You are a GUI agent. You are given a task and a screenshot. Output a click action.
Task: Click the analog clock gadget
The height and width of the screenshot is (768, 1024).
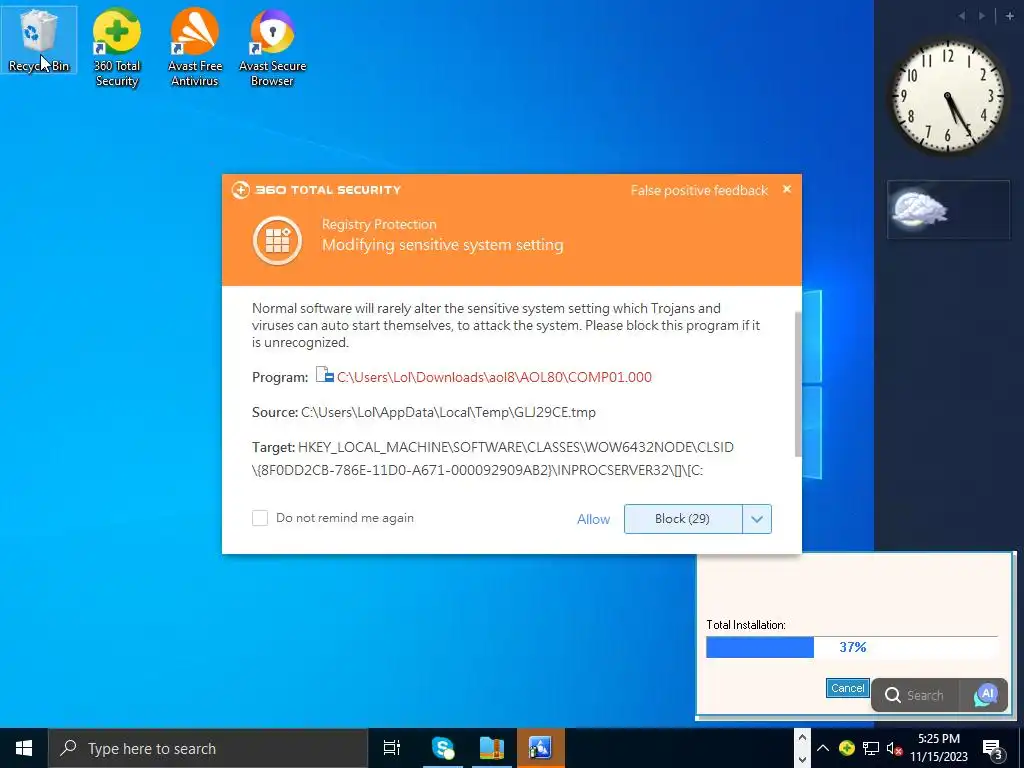coord(948,97)
